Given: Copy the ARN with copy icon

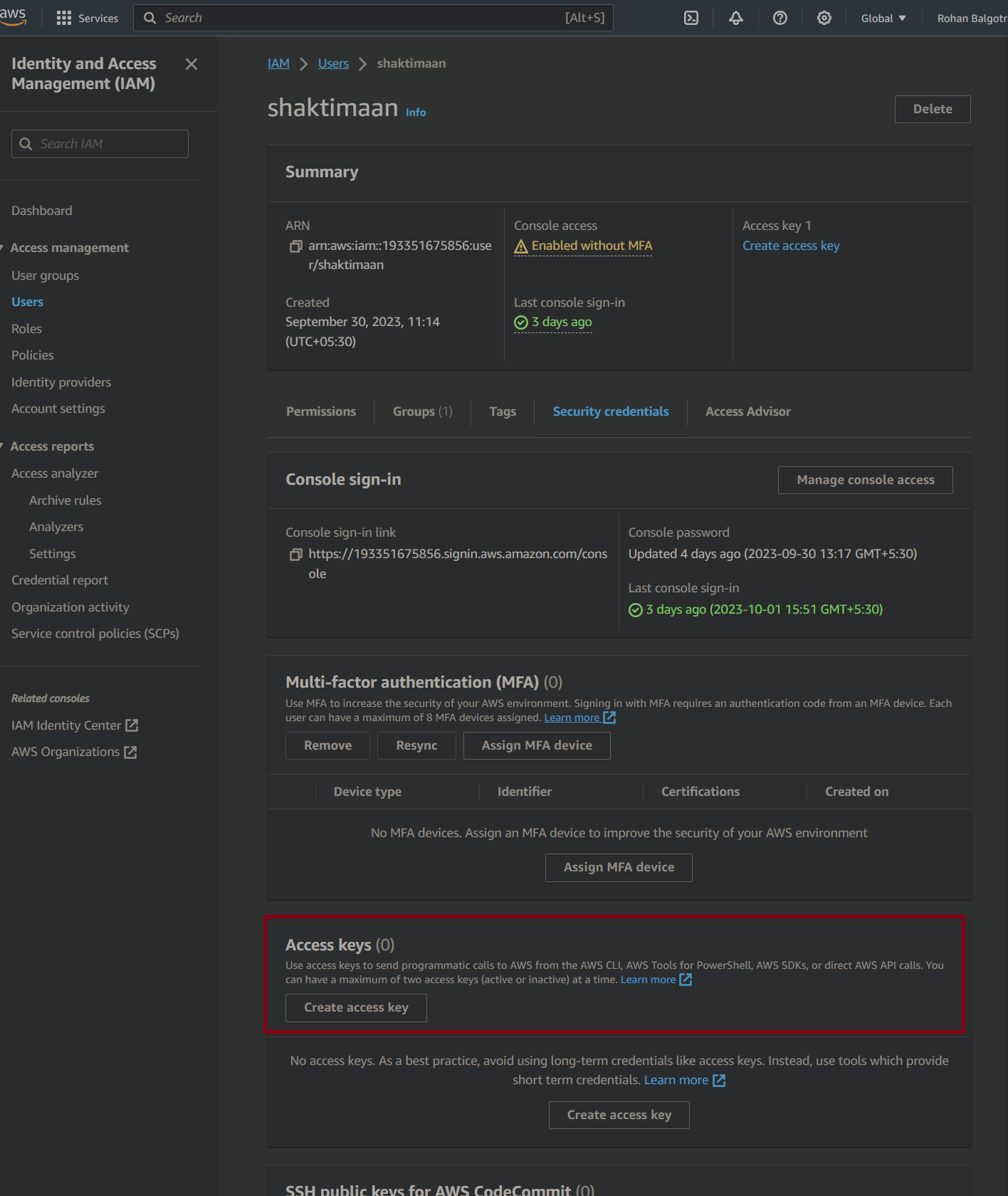Looking at the screenshot, I should [296, 246].
